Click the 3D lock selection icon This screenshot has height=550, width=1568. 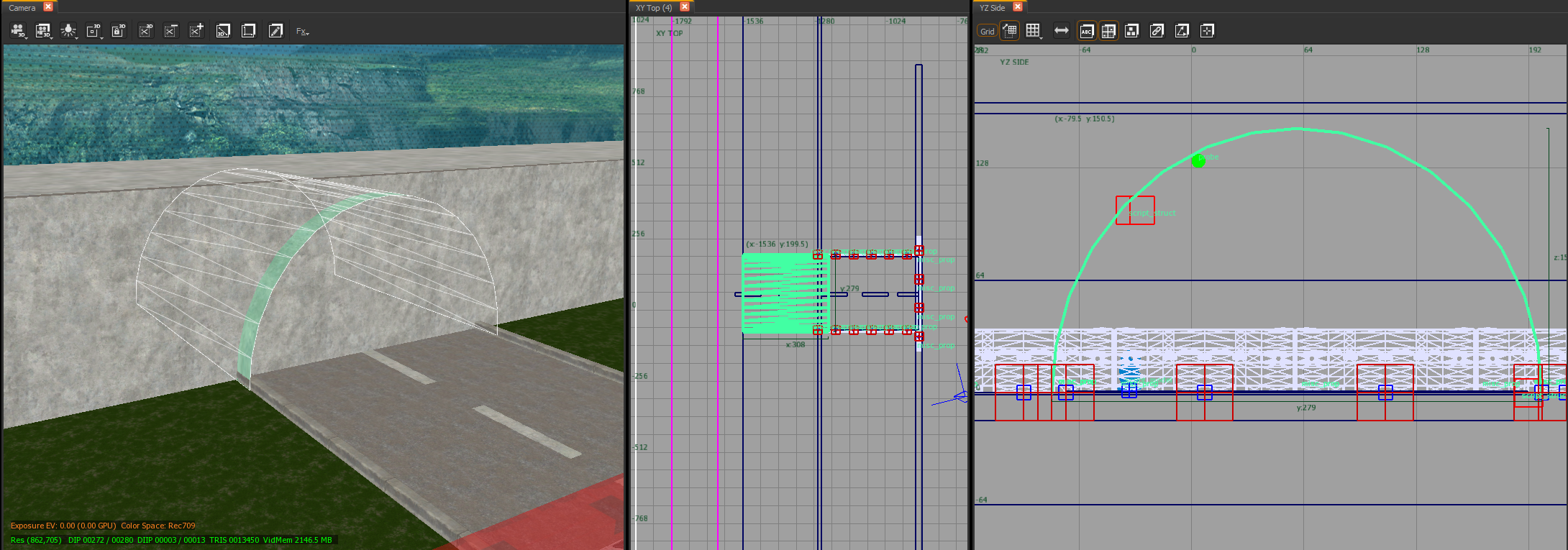click(119, 31)
